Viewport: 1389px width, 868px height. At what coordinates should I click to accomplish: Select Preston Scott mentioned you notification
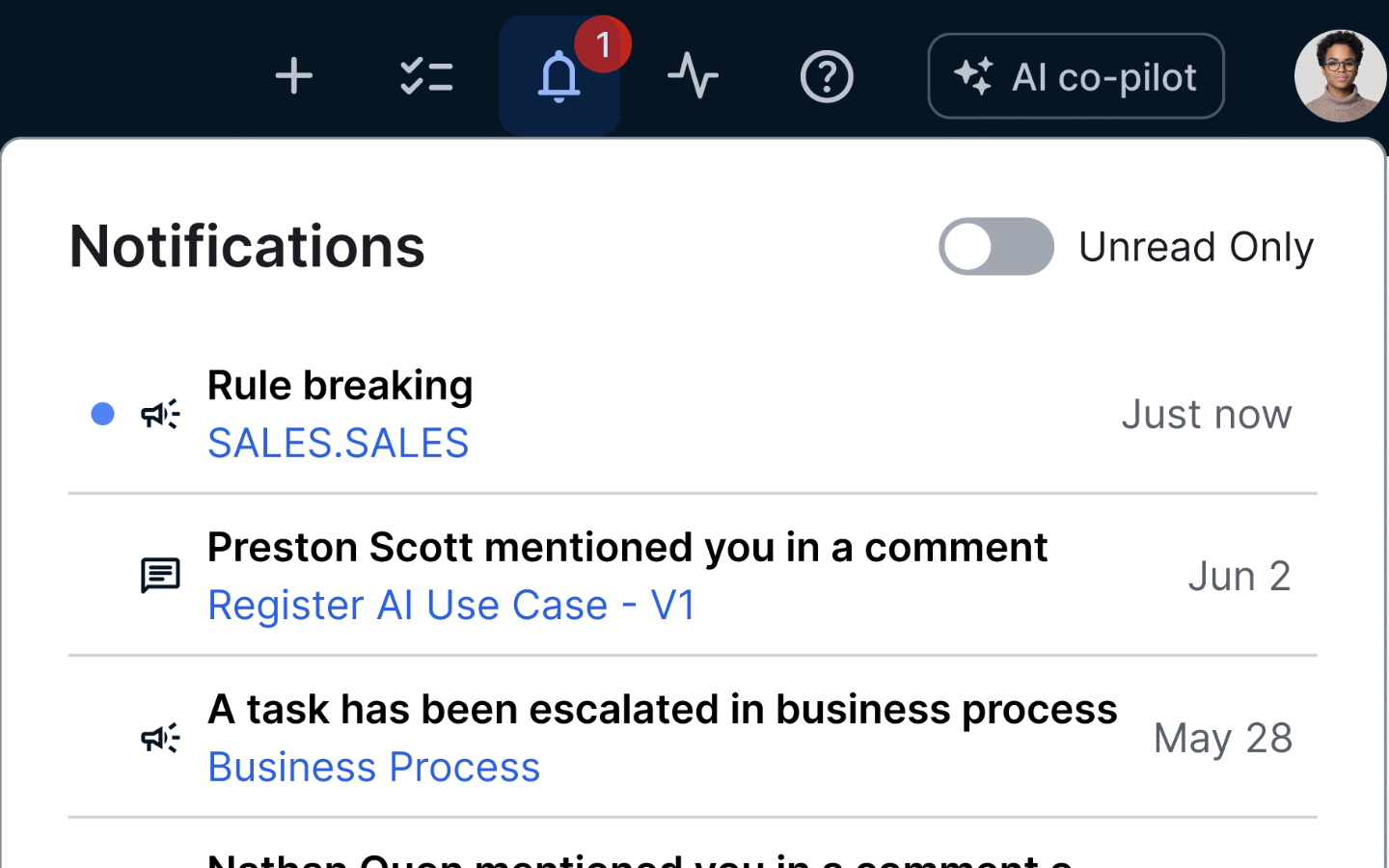[x=627, y=547]
